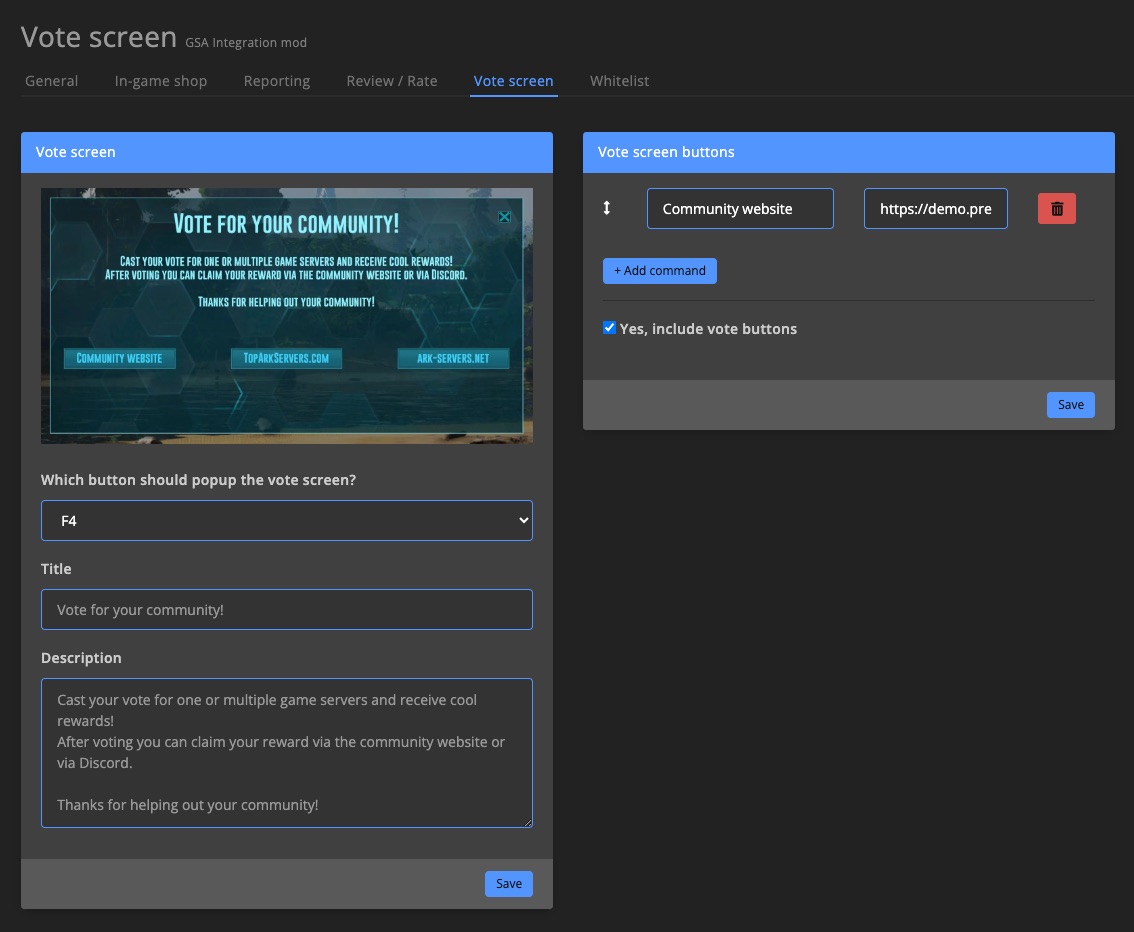Switch to the General tab
The image size is (1134, 932).
click(x=51, y=81)
